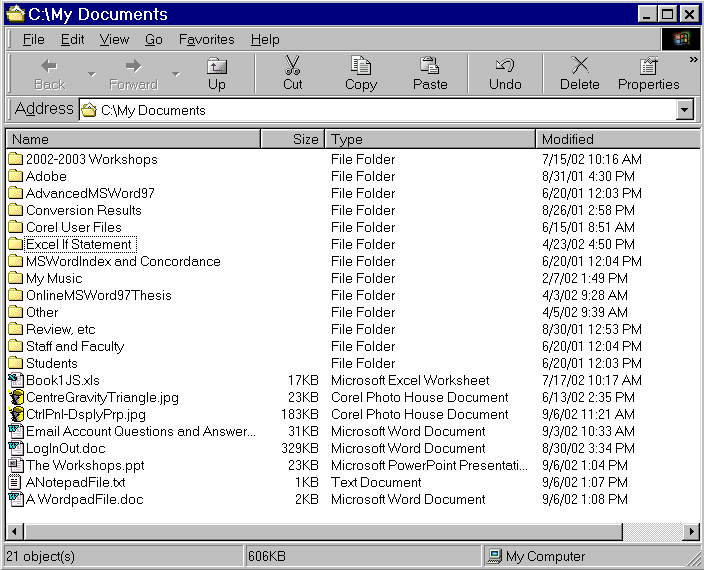
Task: Select the file name ANotepadFile.txt
Action: click(75, 482)
